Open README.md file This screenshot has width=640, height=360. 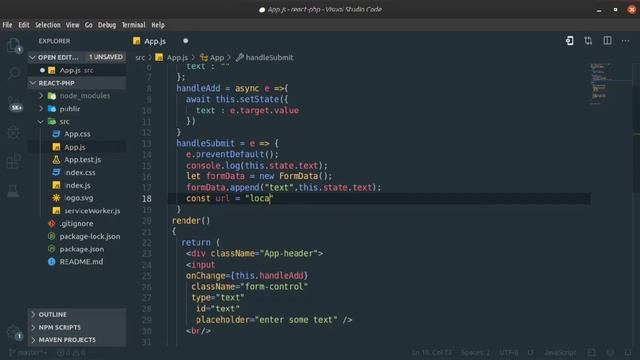77,262
